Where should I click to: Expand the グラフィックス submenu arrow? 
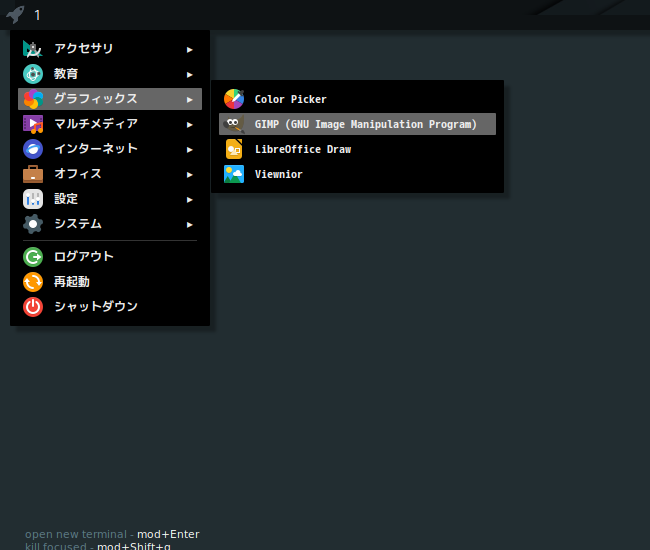point(189,99)
